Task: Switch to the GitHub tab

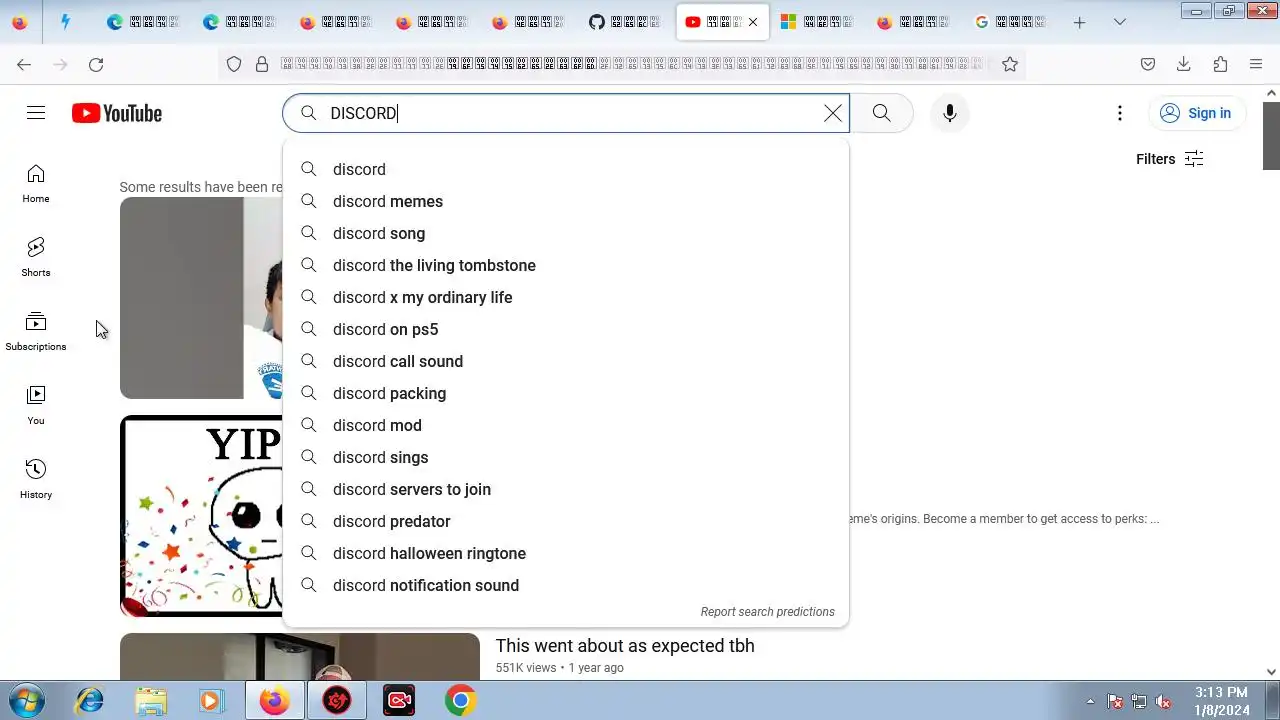Action: coord(626,22)
